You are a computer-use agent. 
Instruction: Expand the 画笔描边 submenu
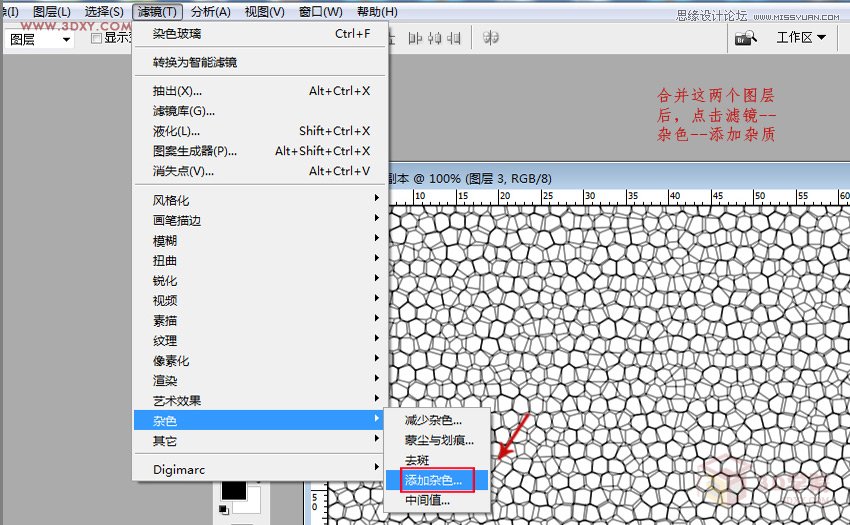click(x=261, y=221)
